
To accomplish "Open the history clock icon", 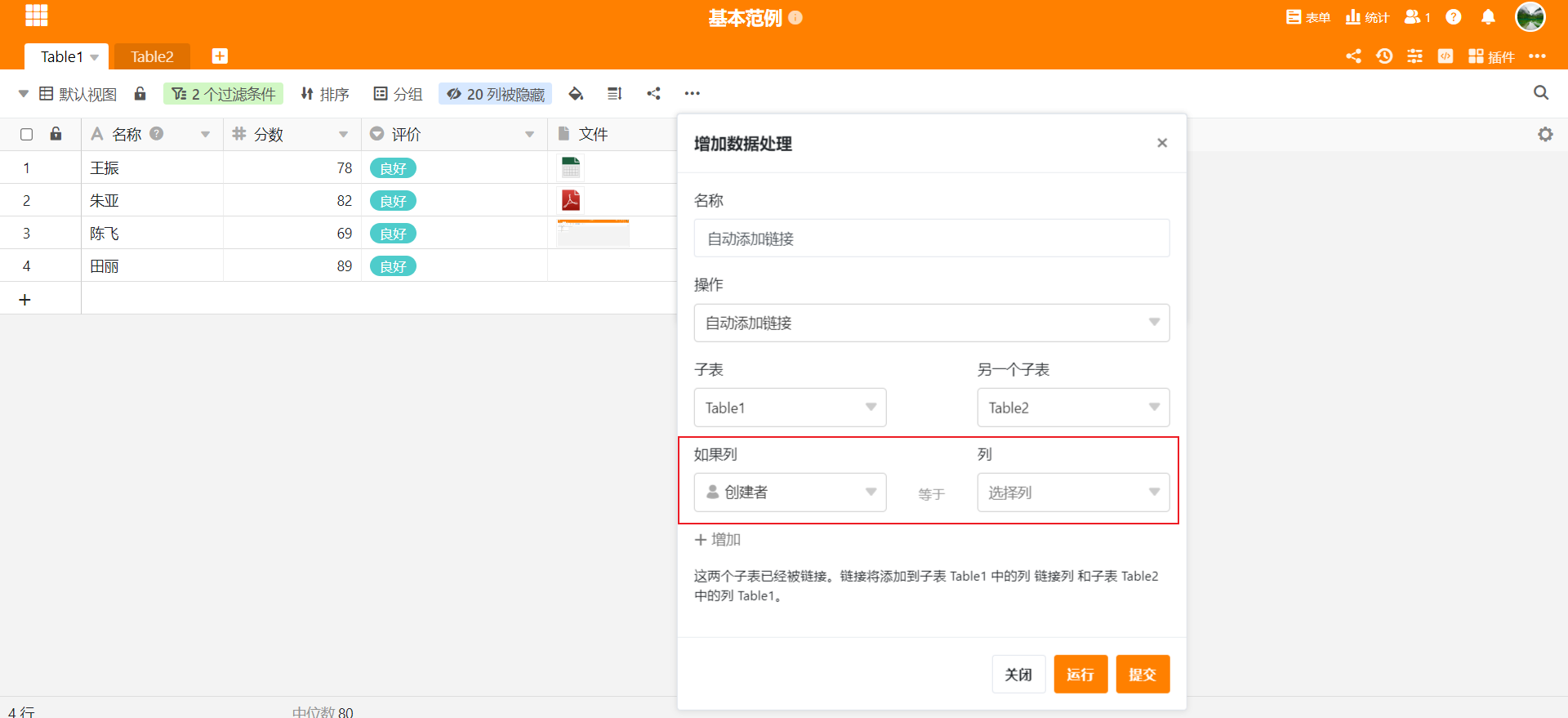I will (x=1384, y=56).
